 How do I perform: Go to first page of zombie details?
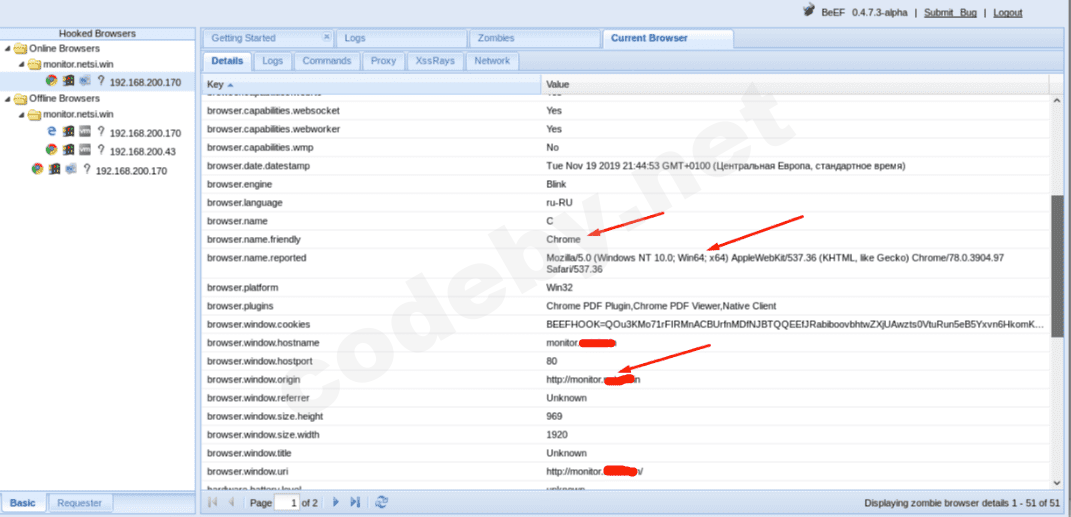coord(212,503)
